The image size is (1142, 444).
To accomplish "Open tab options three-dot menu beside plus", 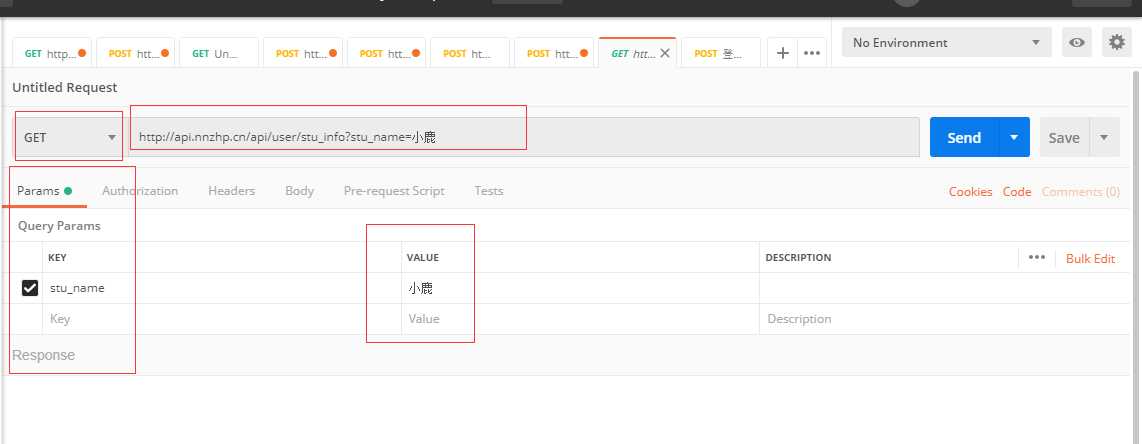I will (x=811, y=53).
